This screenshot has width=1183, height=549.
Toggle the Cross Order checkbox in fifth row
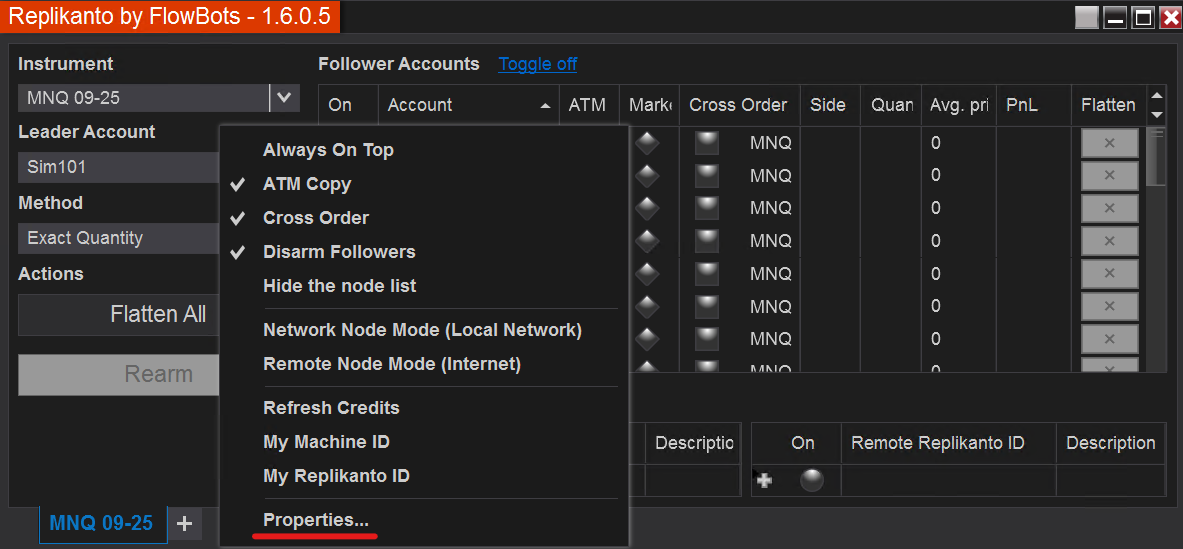[x=707, y=273]
